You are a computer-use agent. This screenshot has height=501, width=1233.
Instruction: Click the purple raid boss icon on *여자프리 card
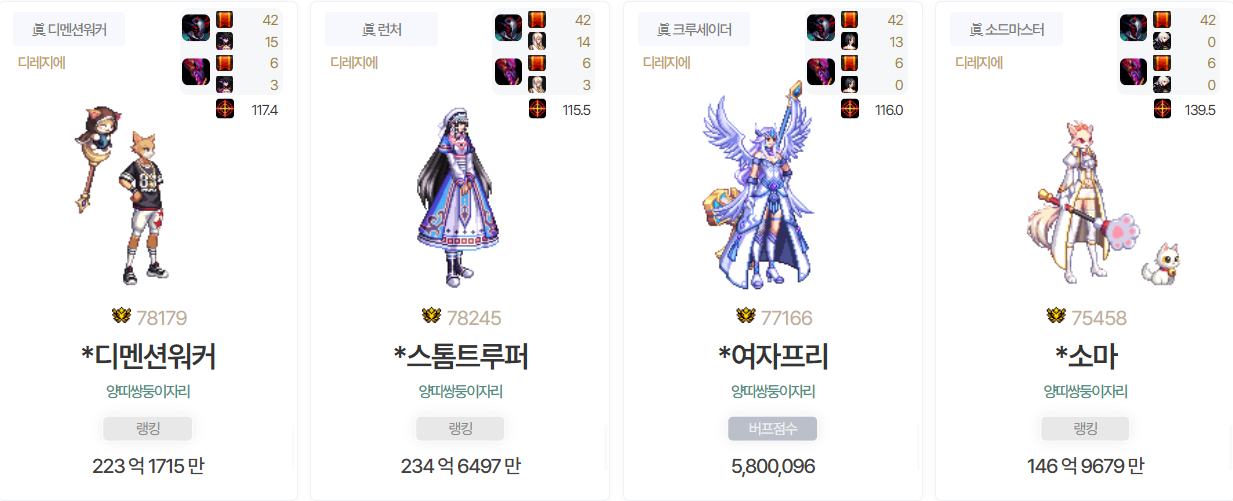point(821,72)
